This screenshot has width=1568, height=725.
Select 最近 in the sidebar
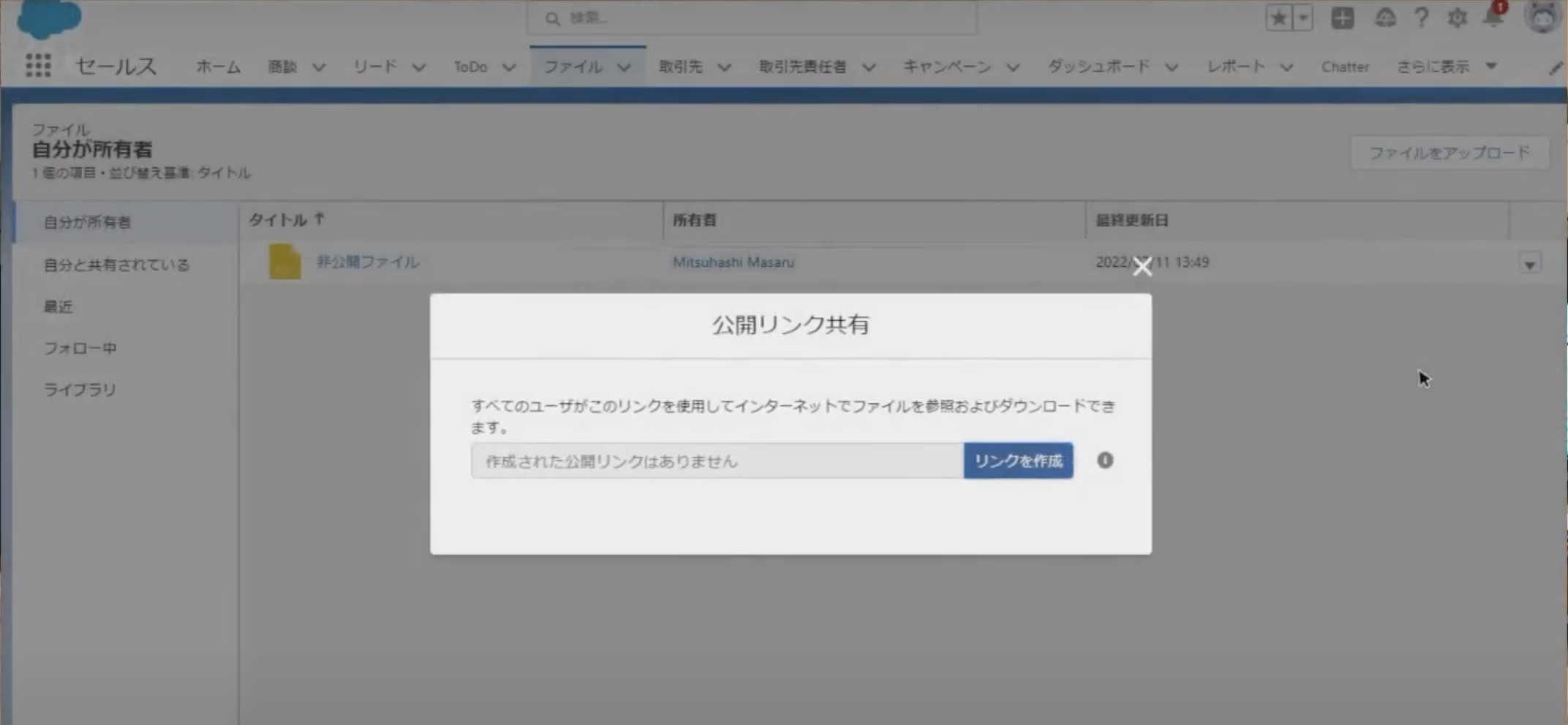(59, 306)
